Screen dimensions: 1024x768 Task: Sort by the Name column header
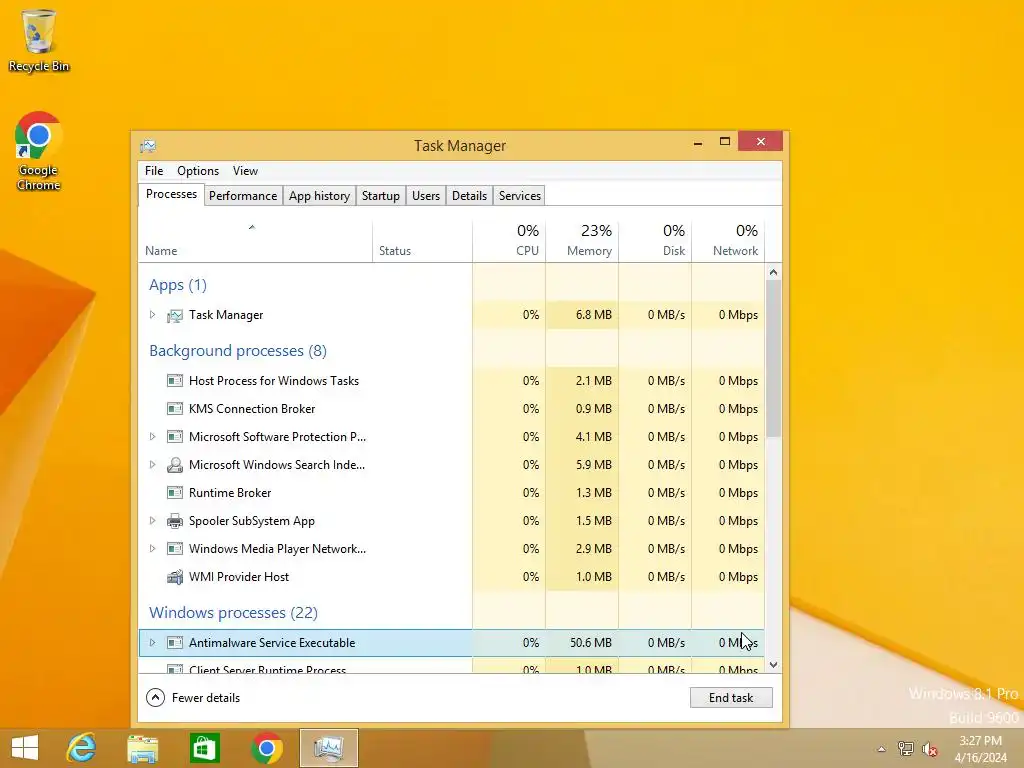click(255, 242)
